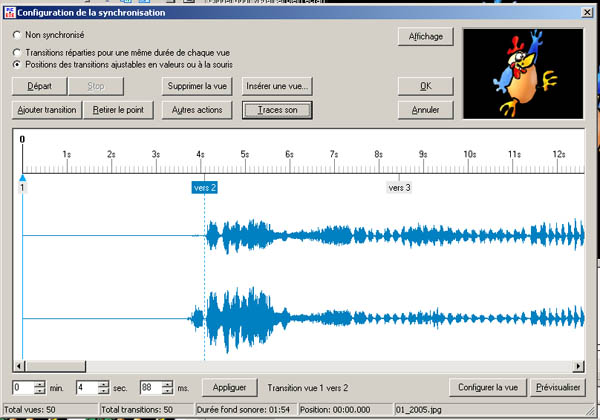Click the timeline scrollbar left arrow

click(19, 366)
